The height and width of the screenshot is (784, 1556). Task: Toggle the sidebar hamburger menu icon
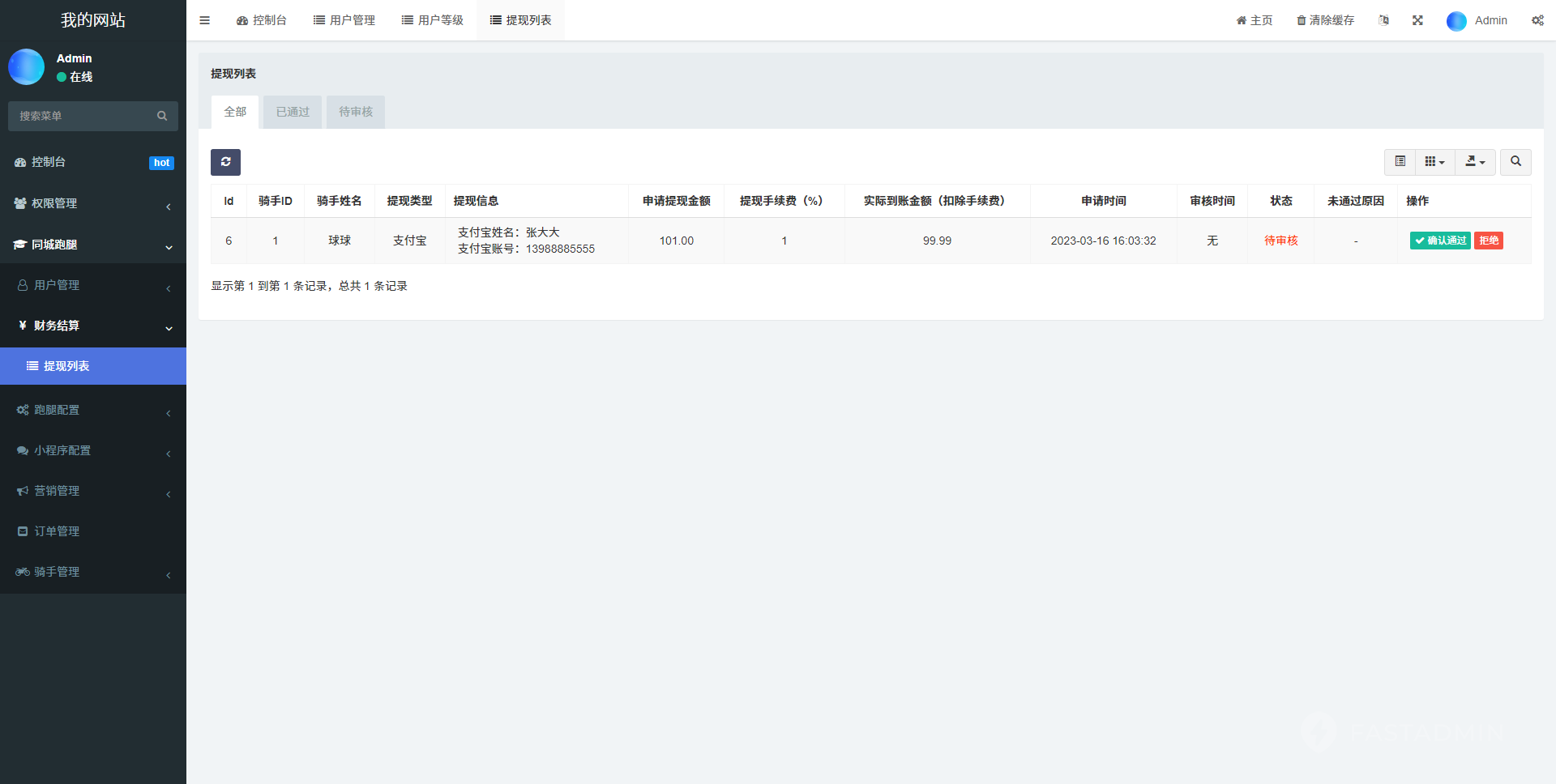[204, 20]
